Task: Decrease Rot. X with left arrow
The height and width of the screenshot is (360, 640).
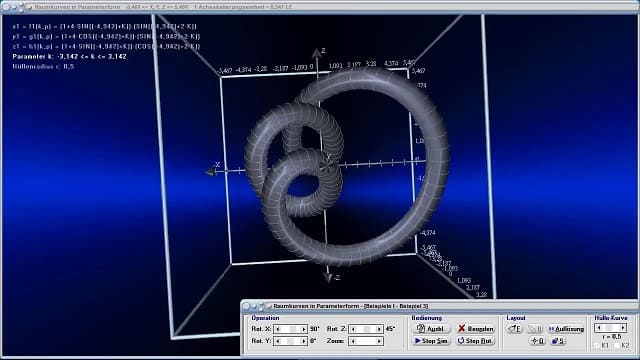Action: click(x=278, y=329)
